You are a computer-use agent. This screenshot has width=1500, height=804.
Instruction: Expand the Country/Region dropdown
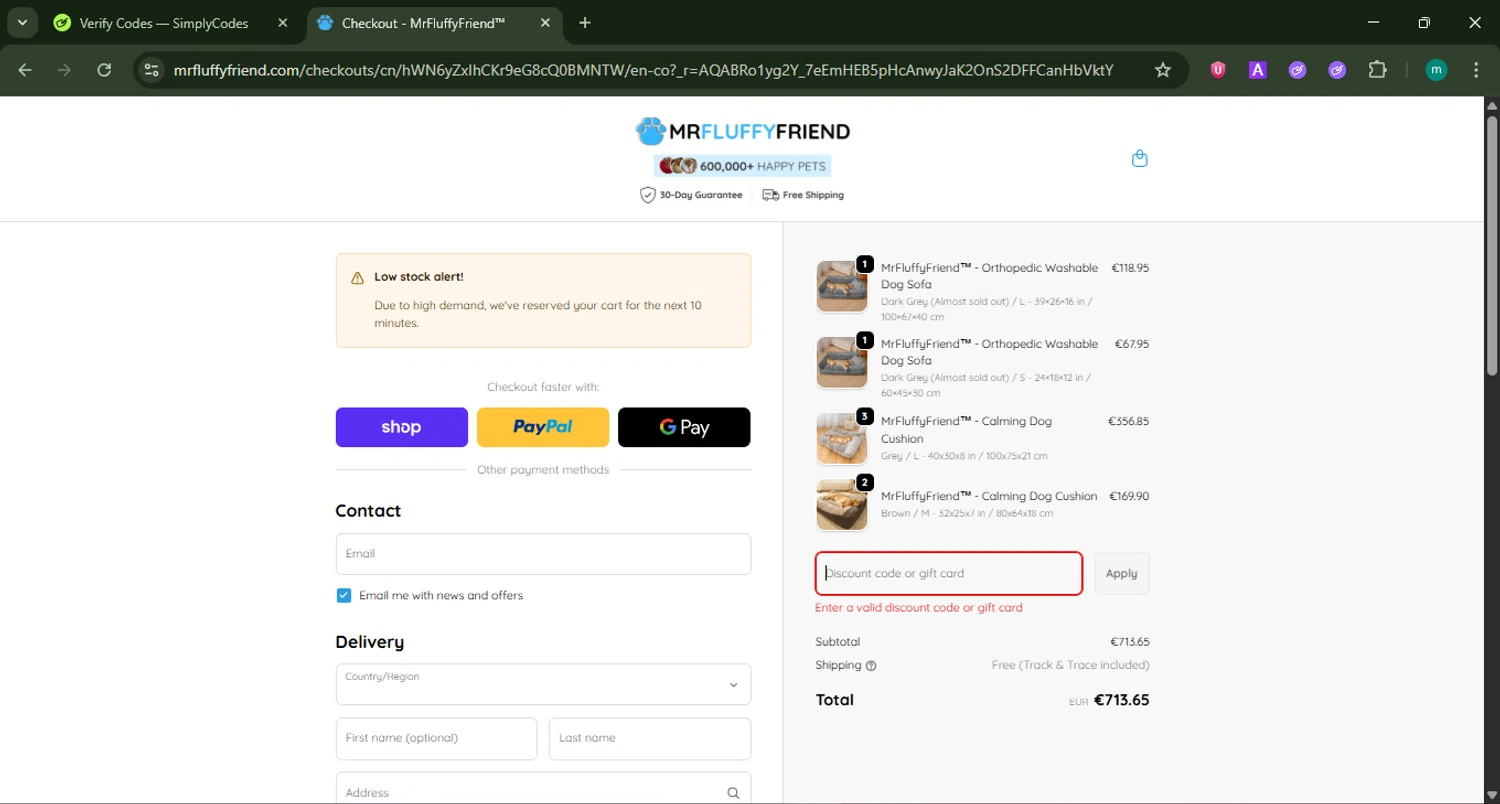543,684
